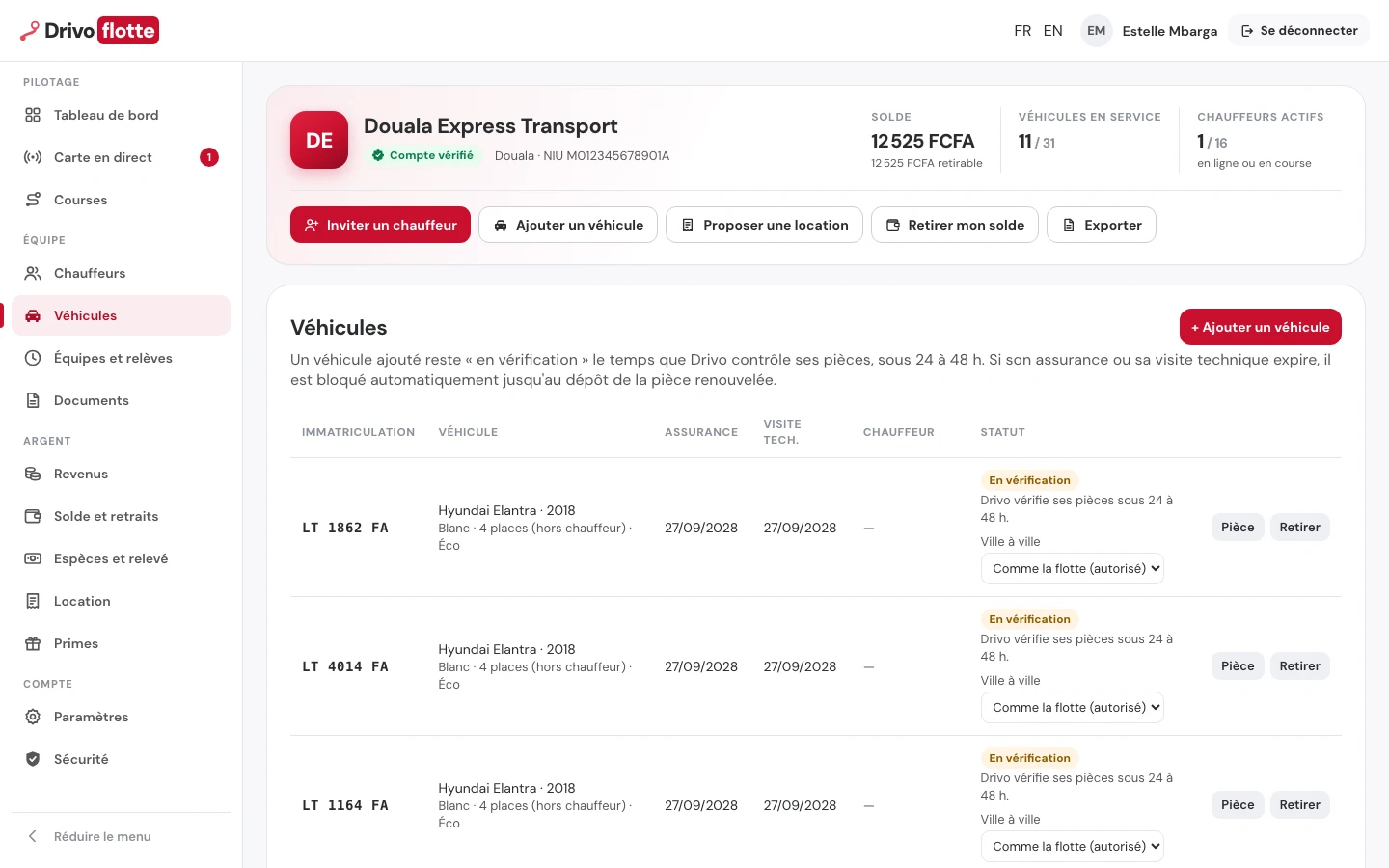Open Tableau de bord dashboard icon
Screen dimensions: 1389x868
coord(33,115)
